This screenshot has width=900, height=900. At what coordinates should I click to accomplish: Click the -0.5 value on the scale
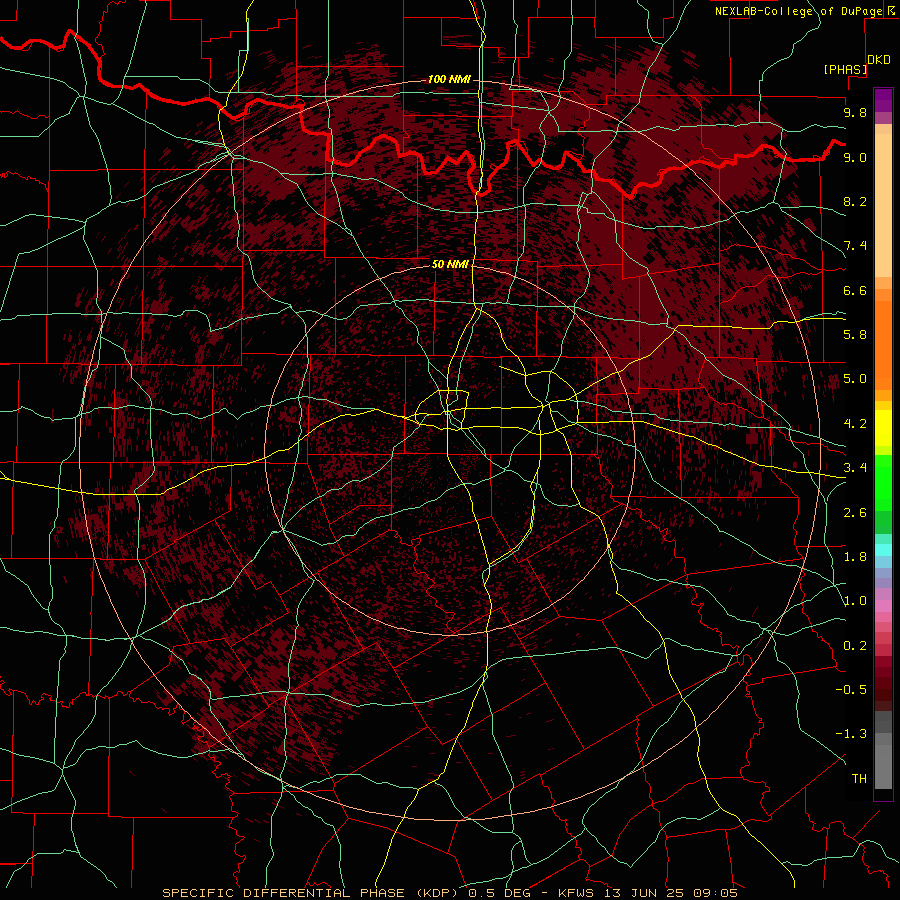tap(851, 690)
